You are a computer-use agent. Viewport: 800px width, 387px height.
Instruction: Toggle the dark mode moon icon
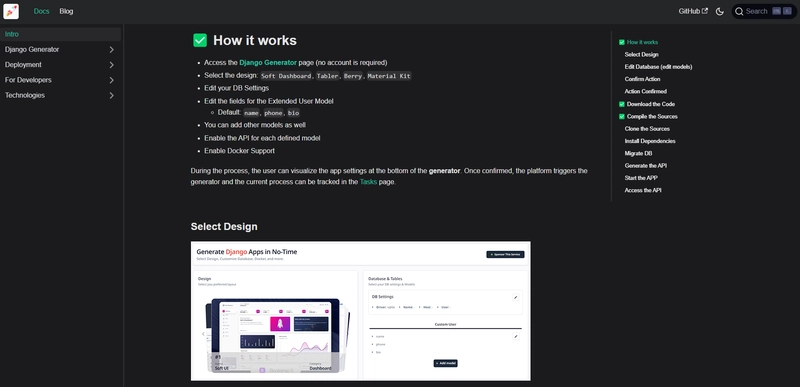tap(720, 11)
